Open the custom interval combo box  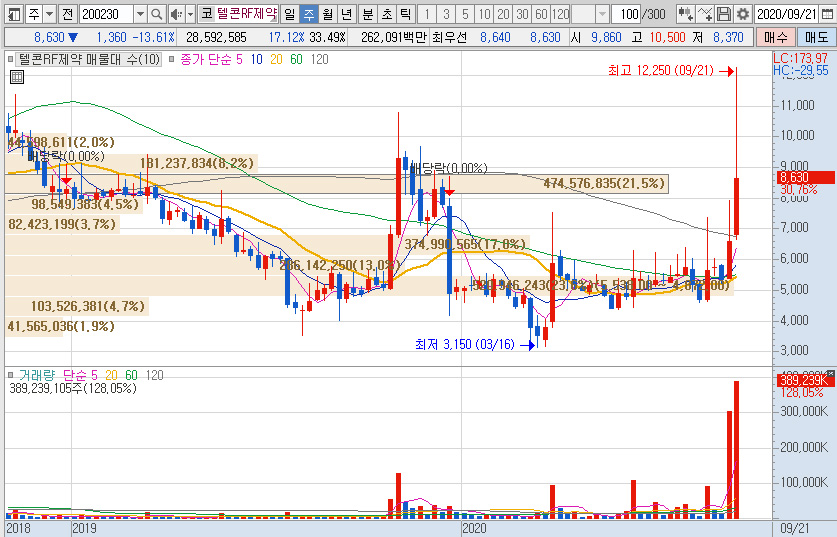590,14
